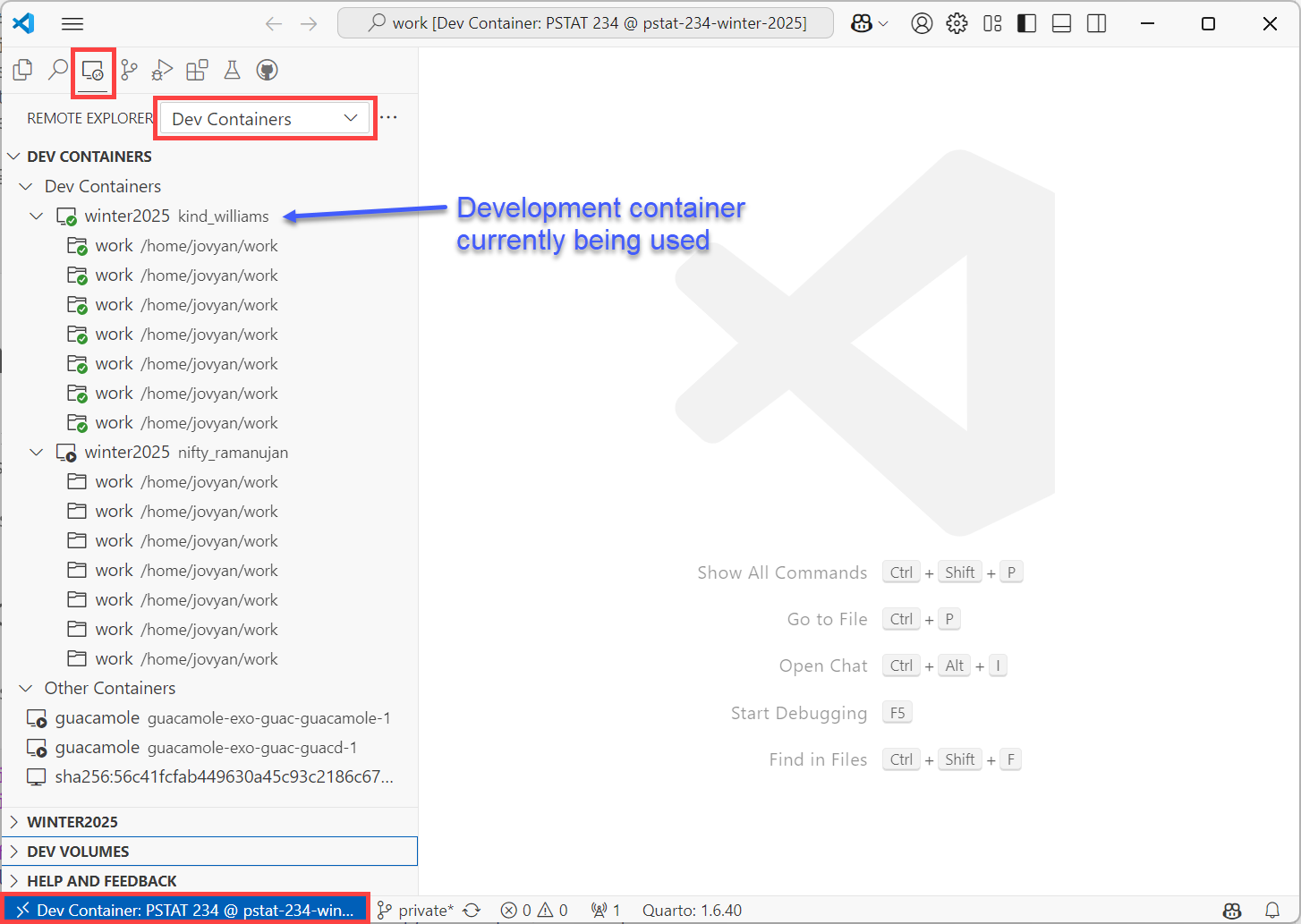Open the Extensions view
The width and height of the screenshot is (1301, 924).
click(x=197, y=69)
